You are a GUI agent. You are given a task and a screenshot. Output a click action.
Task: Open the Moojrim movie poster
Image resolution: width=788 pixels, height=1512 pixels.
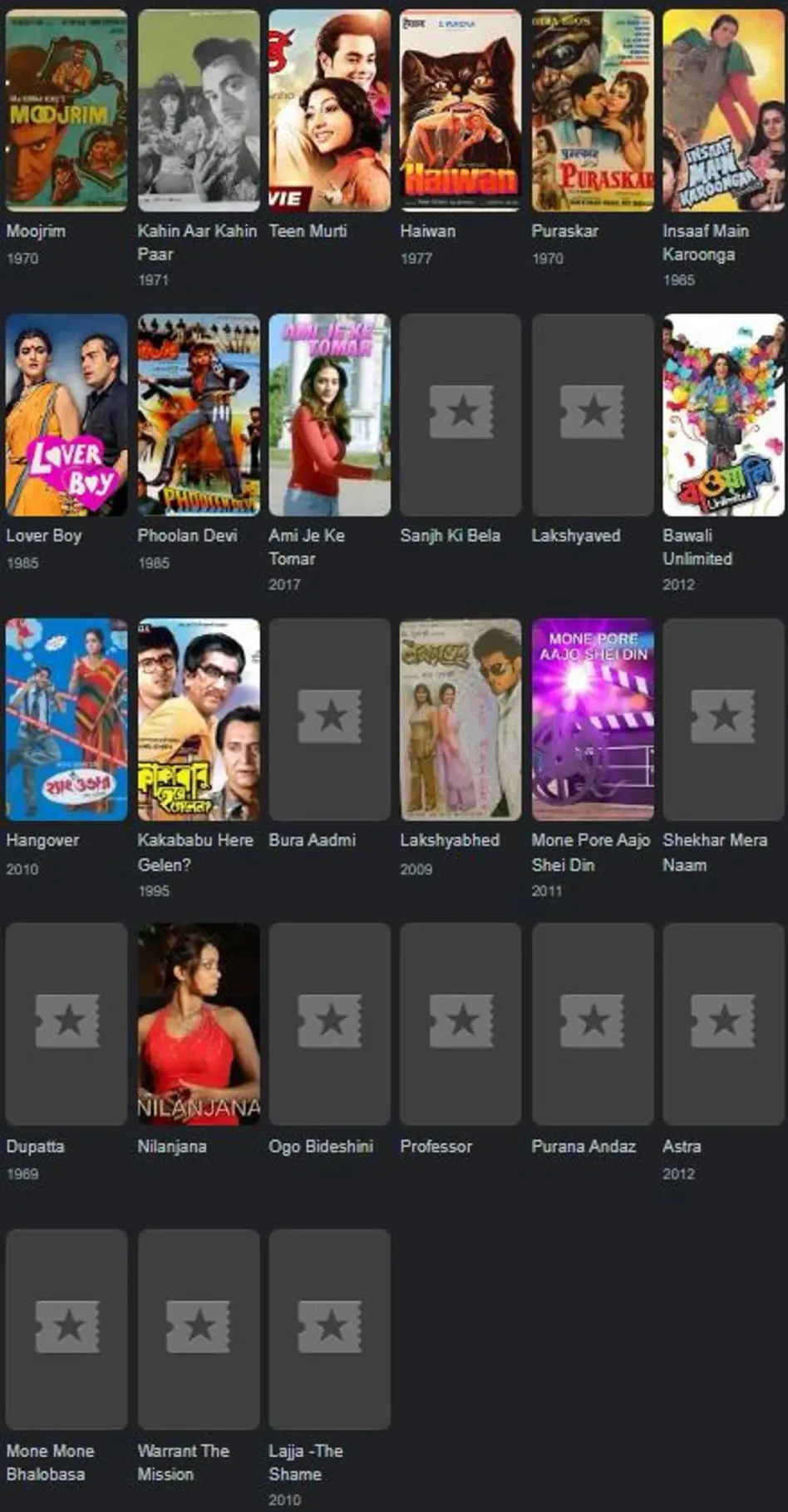66,110
